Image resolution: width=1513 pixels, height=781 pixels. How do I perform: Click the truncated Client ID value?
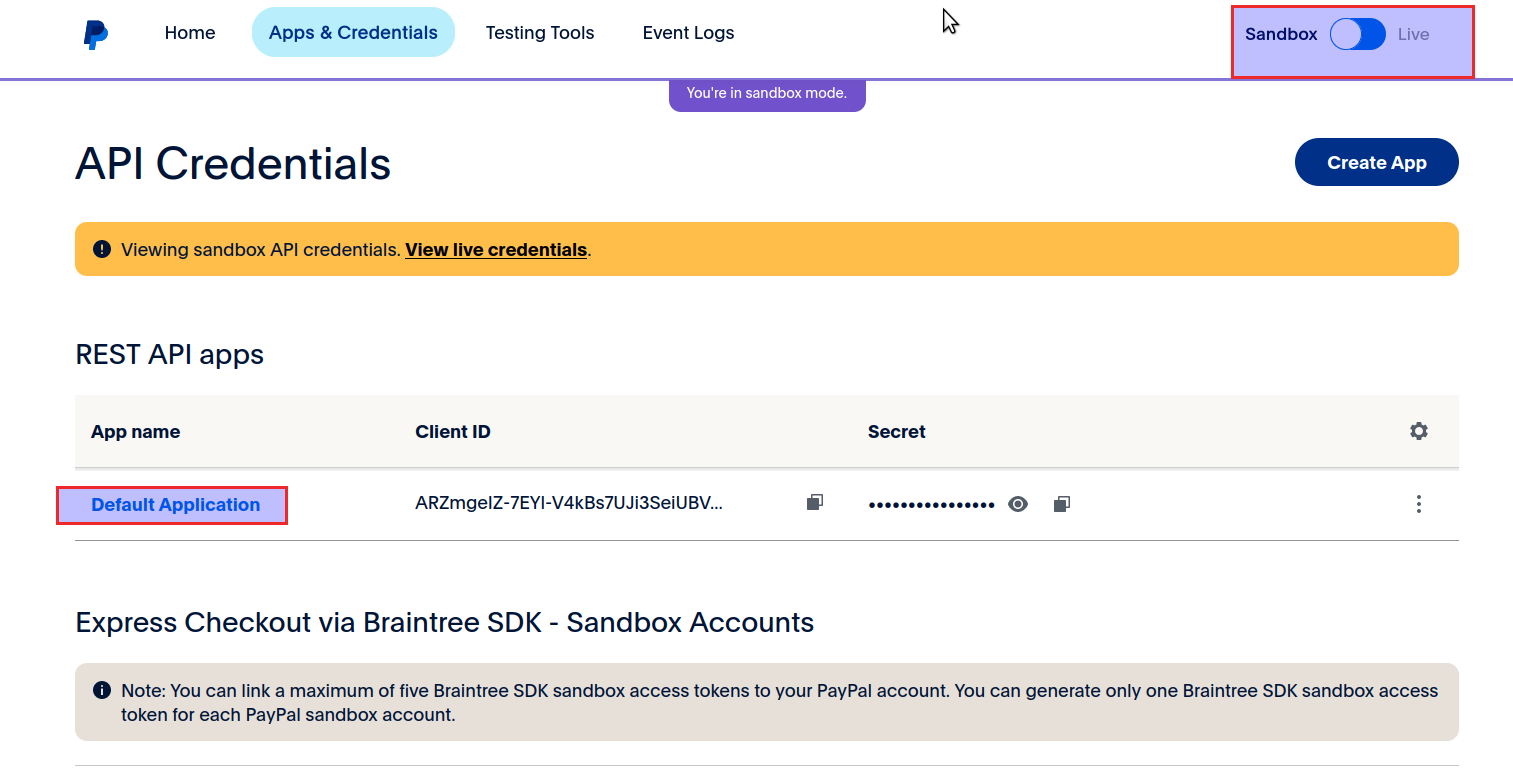568,504
